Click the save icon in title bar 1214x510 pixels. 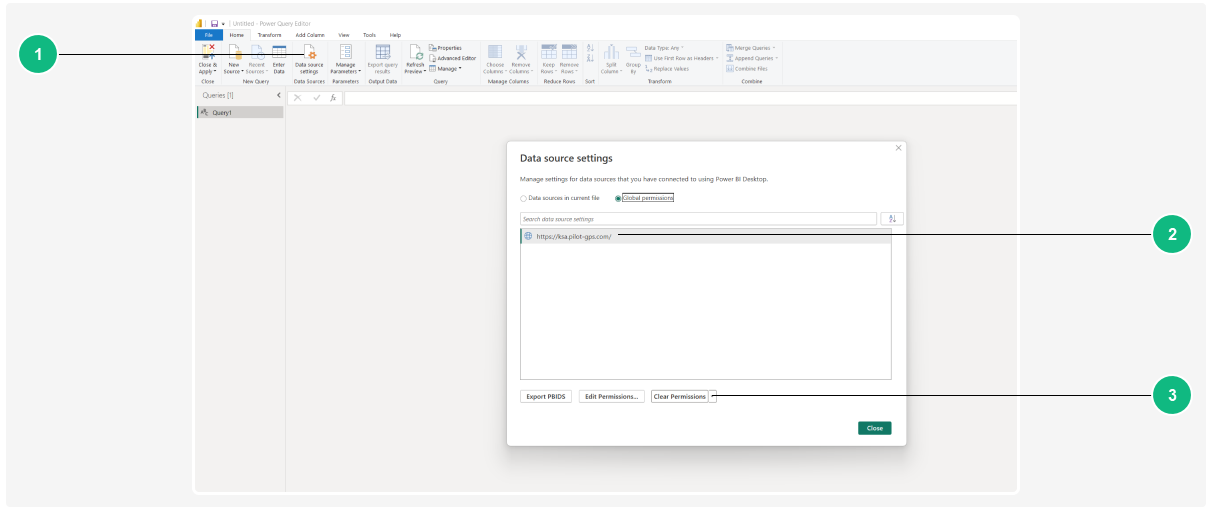coord(214,23)
